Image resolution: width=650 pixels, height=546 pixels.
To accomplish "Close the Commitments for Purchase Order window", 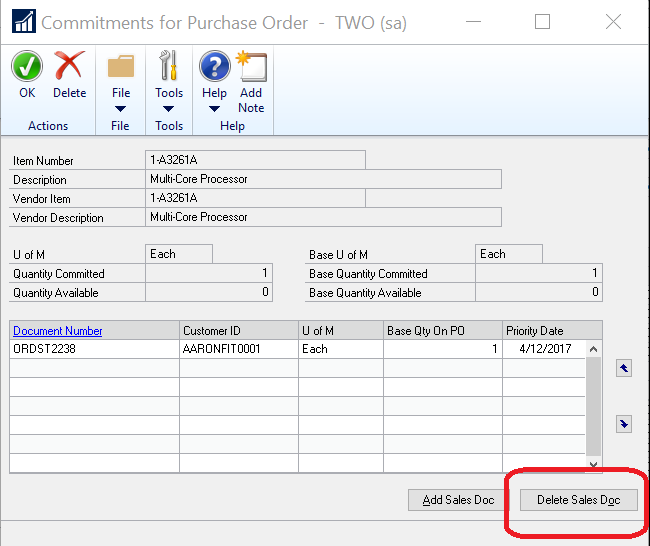I will click(x=613, y=22).
